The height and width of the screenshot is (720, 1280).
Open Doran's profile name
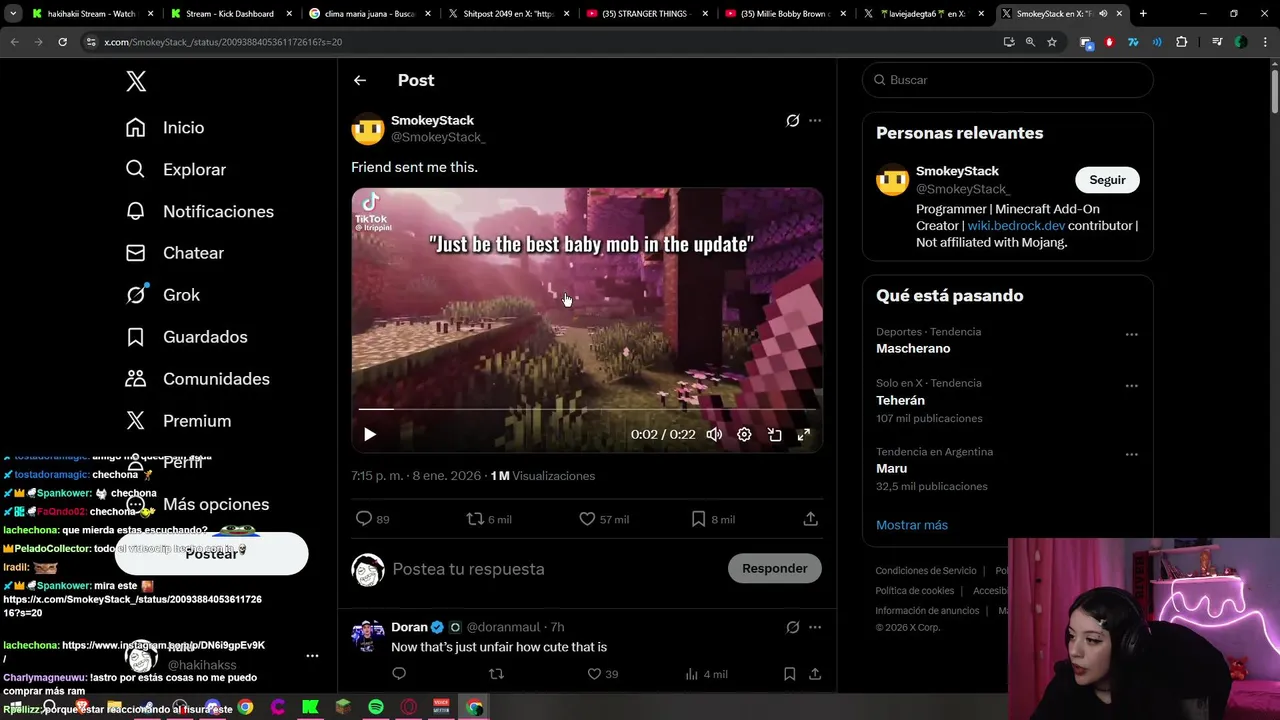409,627
